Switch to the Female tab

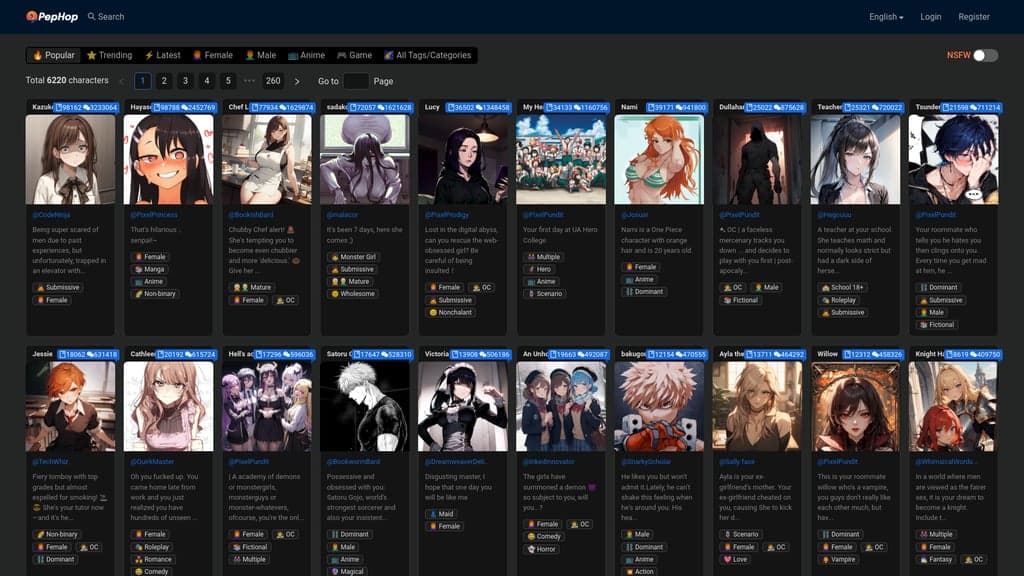(212, 56)
